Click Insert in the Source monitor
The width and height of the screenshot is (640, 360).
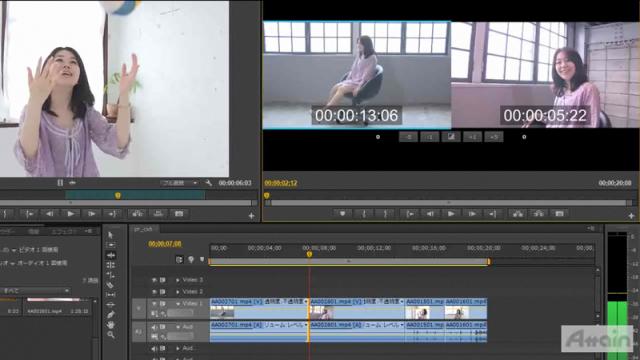click(x=137, y=213)
